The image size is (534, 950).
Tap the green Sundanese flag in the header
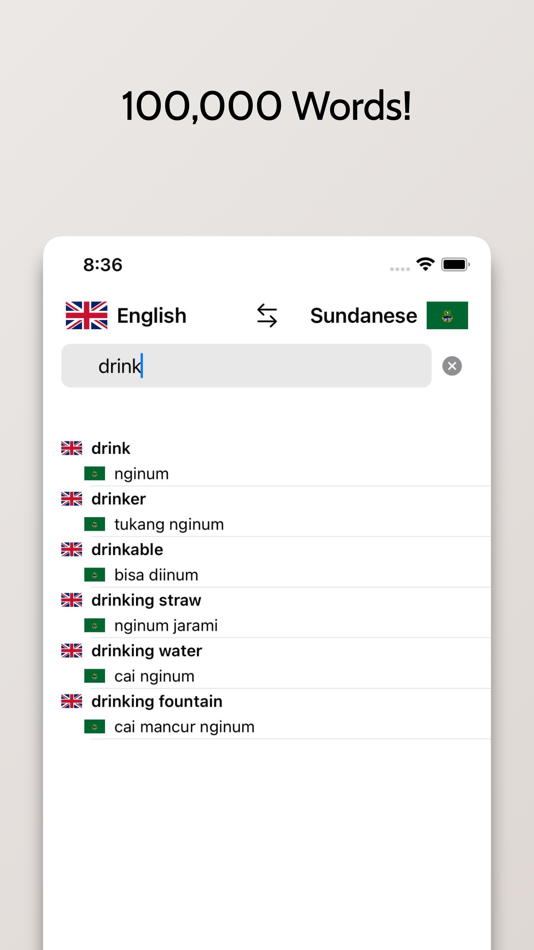[x=447, y=315]
